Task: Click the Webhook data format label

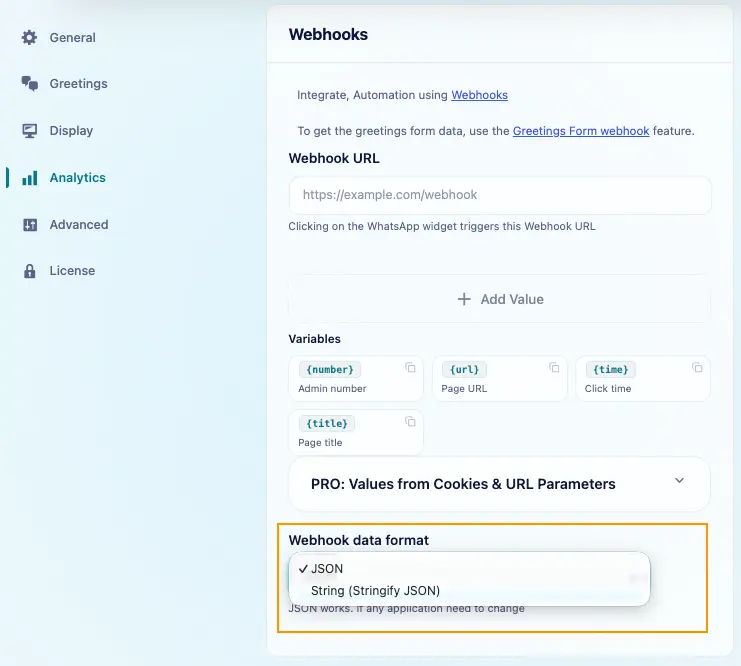Action: pos(359,540)
